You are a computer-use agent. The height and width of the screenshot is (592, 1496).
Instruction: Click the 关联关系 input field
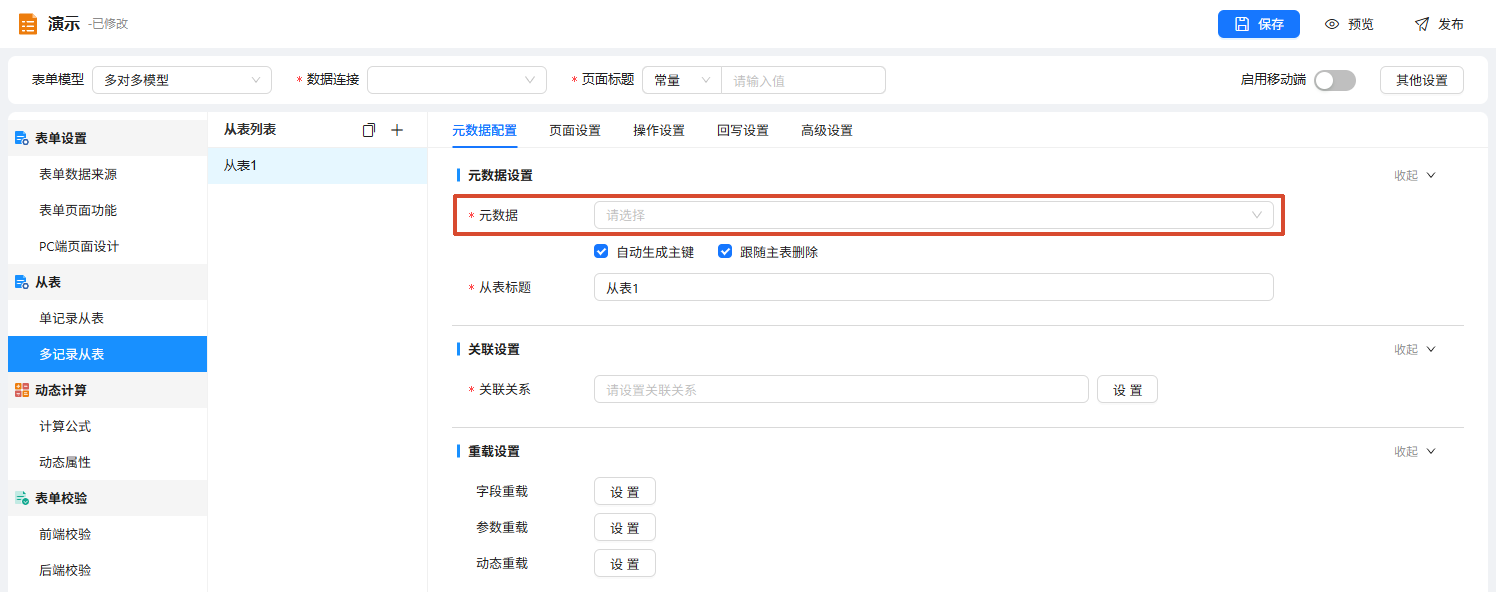click(841, 389)
